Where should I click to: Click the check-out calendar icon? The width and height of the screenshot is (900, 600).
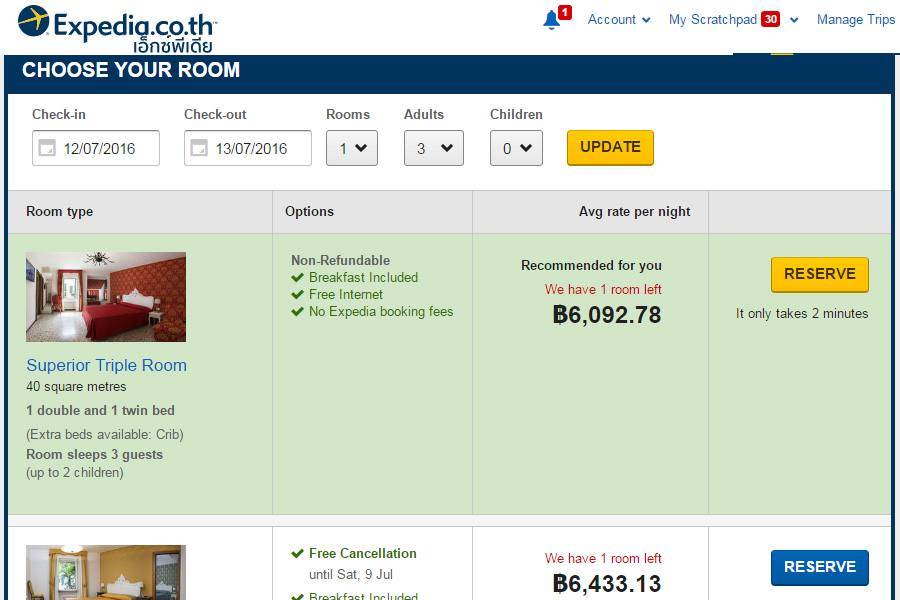click(198, 148)
